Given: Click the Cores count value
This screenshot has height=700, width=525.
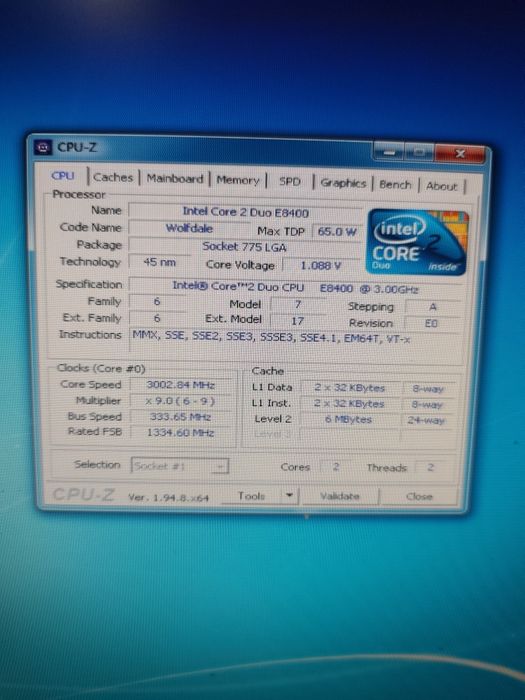Looking at the screenshot, I should pos(336,467).
